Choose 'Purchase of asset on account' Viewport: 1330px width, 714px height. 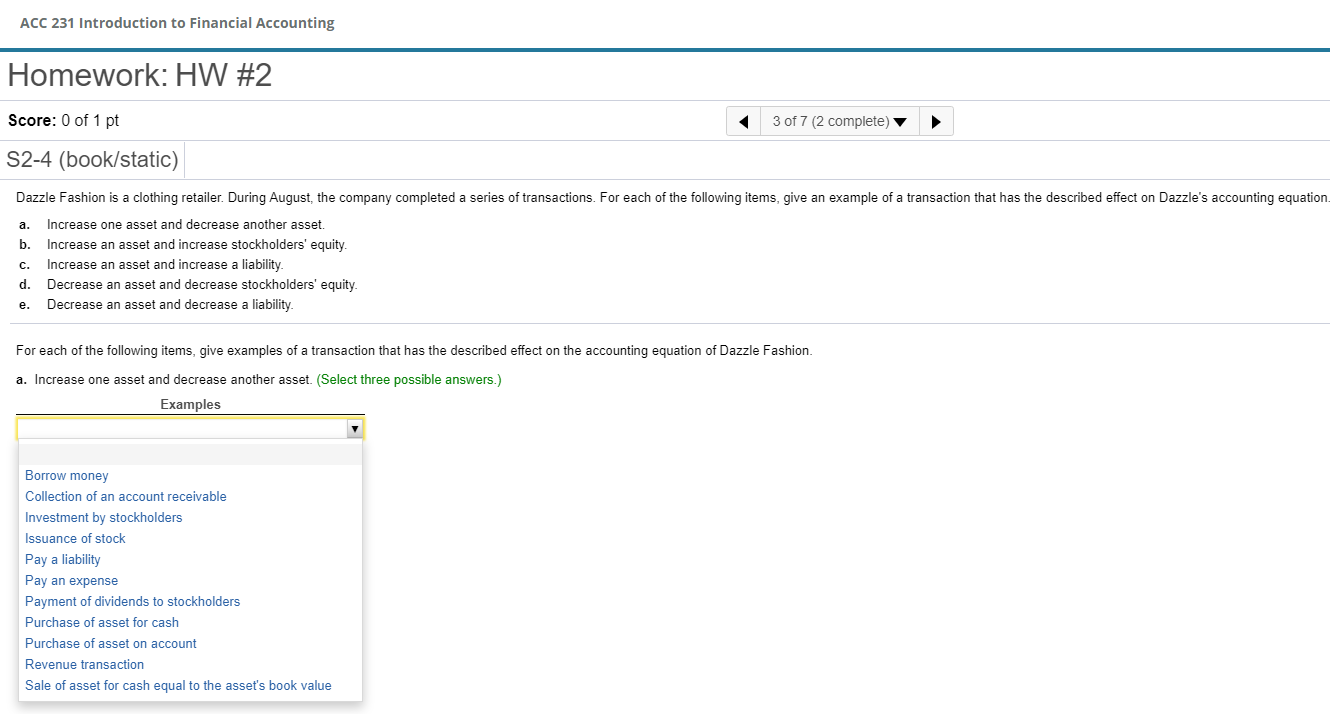coord(111,644)
